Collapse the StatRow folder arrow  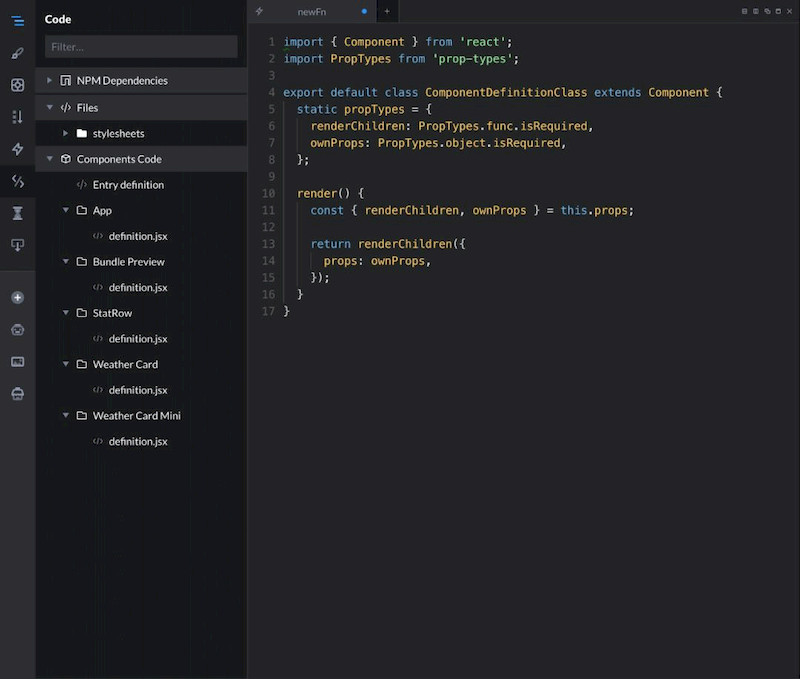tap(65, 313)
